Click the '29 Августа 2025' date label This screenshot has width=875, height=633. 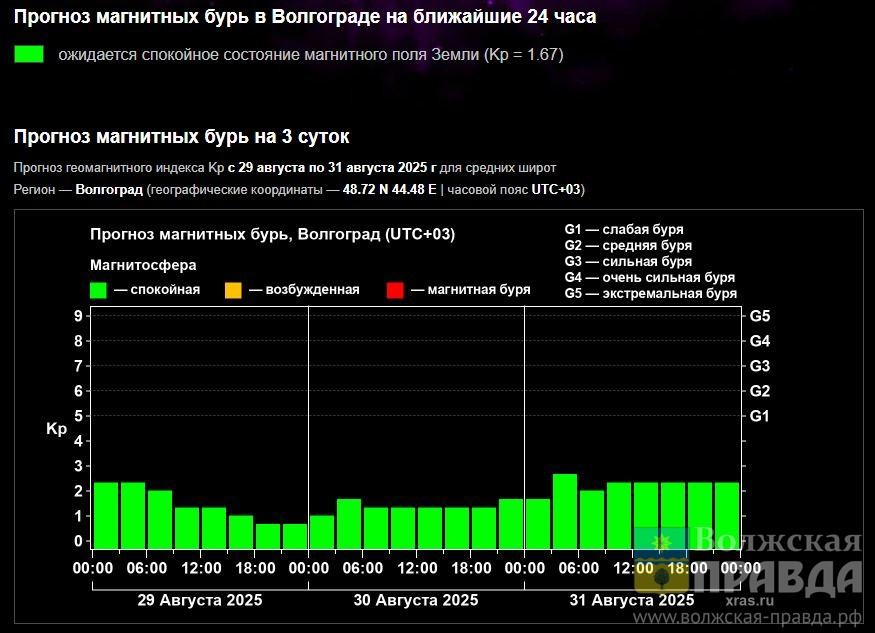199,600
